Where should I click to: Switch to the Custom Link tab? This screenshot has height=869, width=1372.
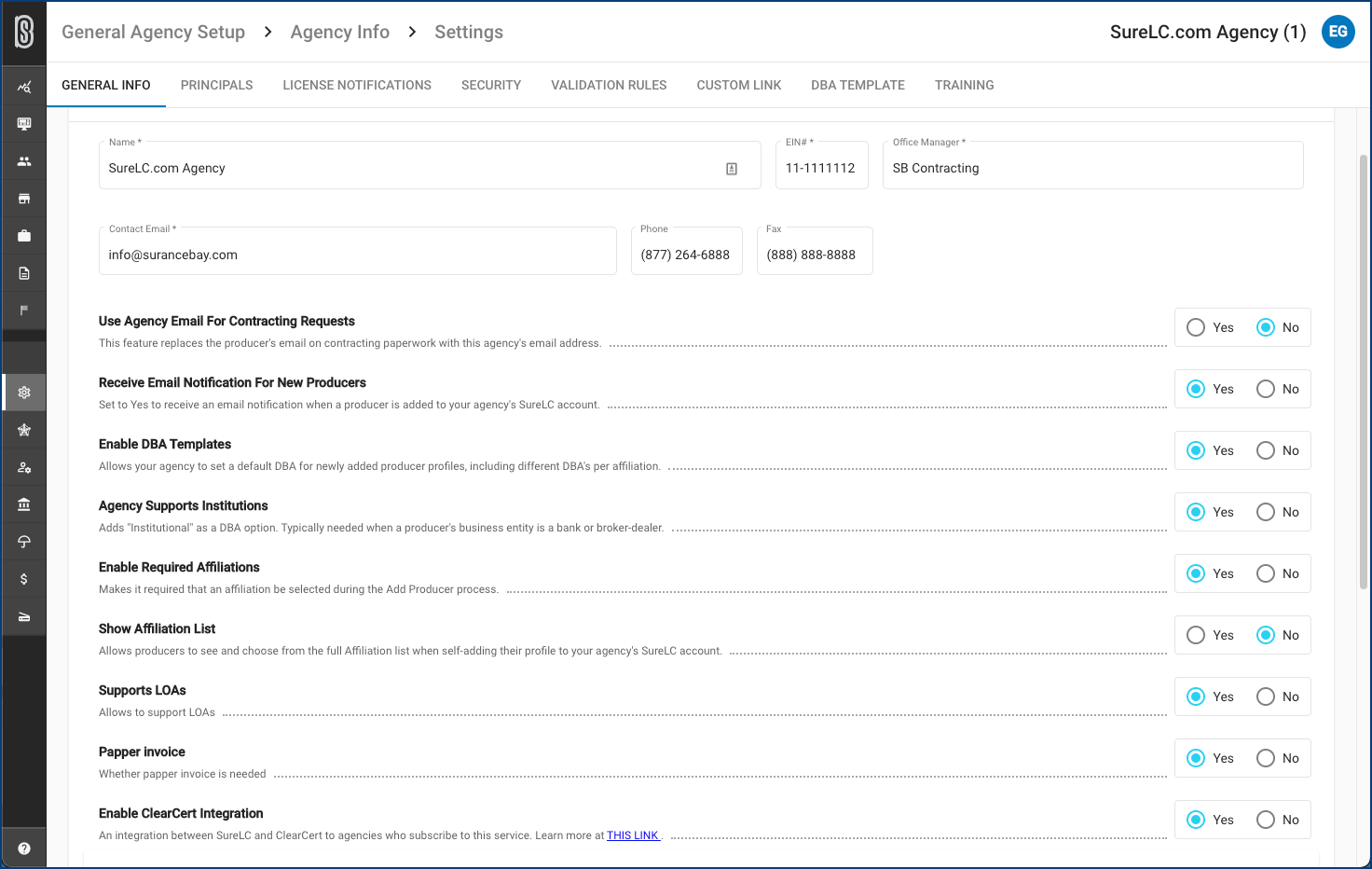click(739, 85)
